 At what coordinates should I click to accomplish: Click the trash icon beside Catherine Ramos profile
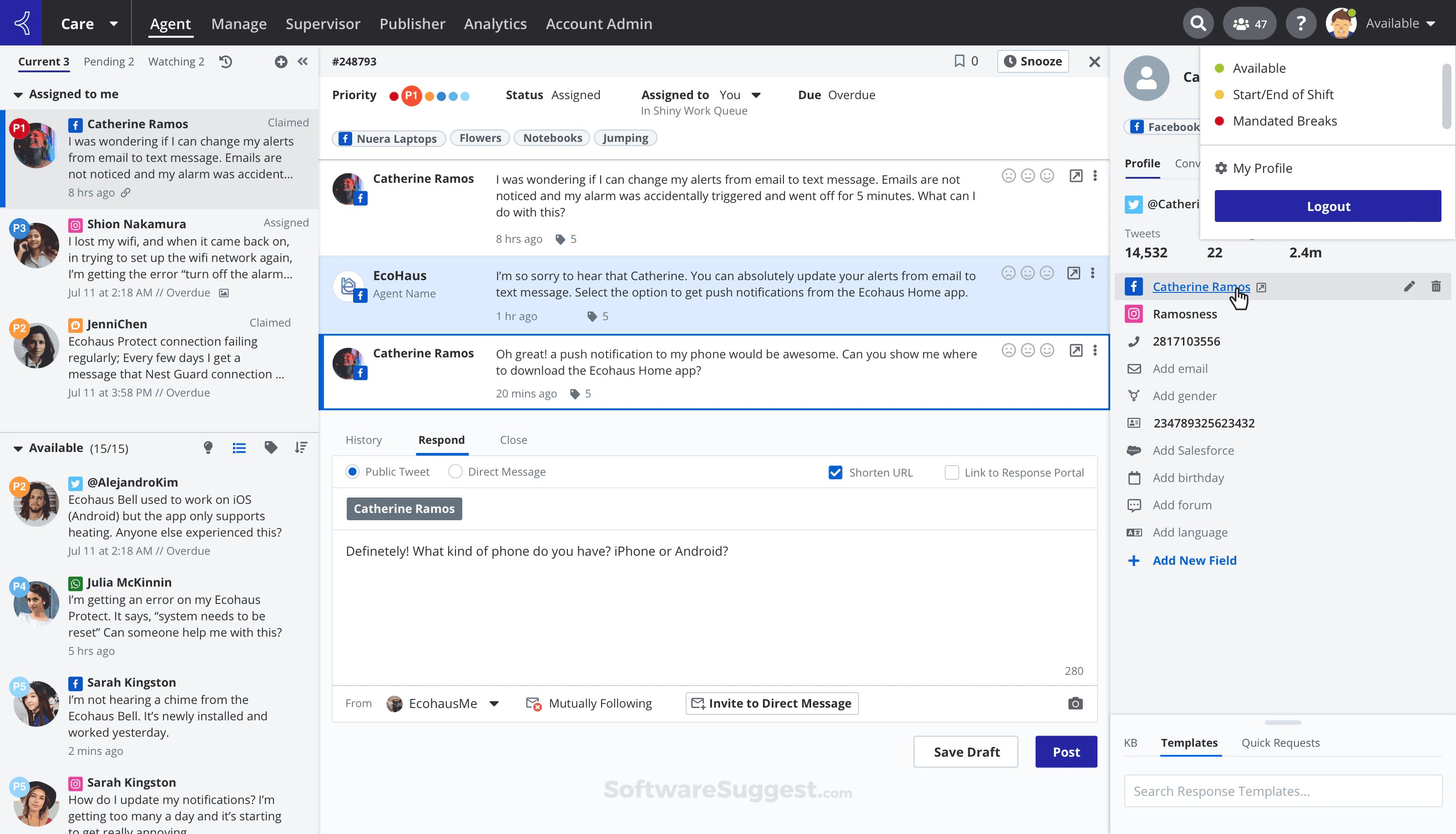(x=1436, y=286)
